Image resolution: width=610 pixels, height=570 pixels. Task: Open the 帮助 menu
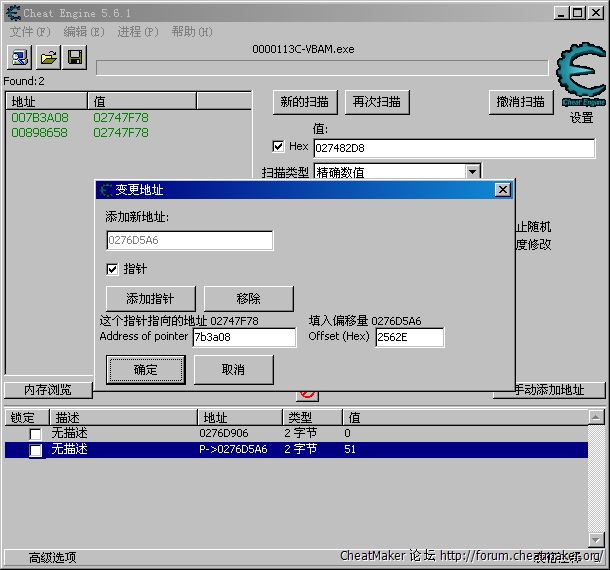(x=191, y=32)
